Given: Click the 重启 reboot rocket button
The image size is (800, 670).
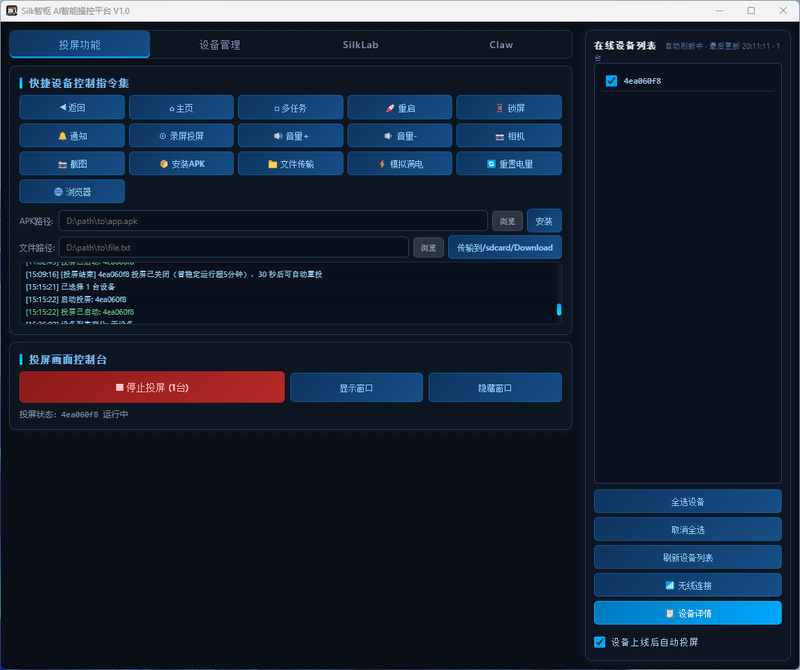Looking at the screenshot, I should (399, 108).
